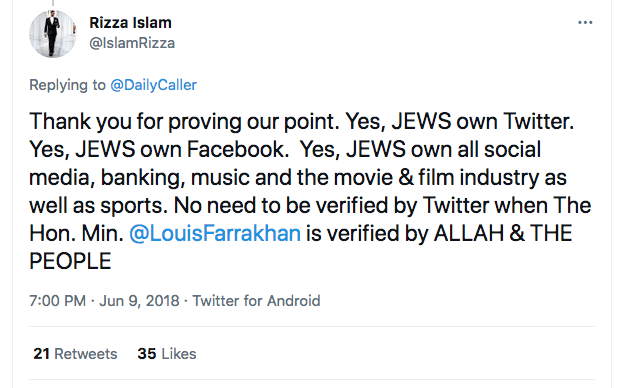
Task: View Rizza Islam's profile picture
Action: pos(52,34)
